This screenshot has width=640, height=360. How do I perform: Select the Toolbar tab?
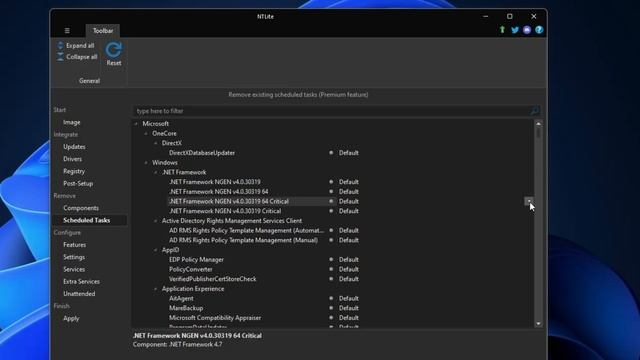pos(103,31)
